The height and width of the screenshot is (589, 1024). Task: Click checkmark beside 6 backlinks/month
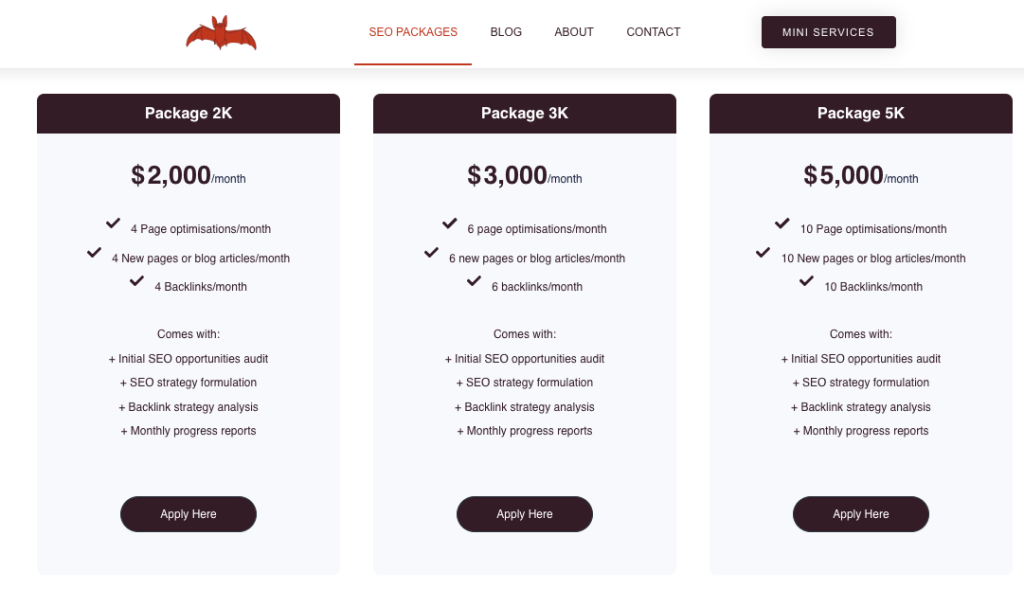click(473, 281)
